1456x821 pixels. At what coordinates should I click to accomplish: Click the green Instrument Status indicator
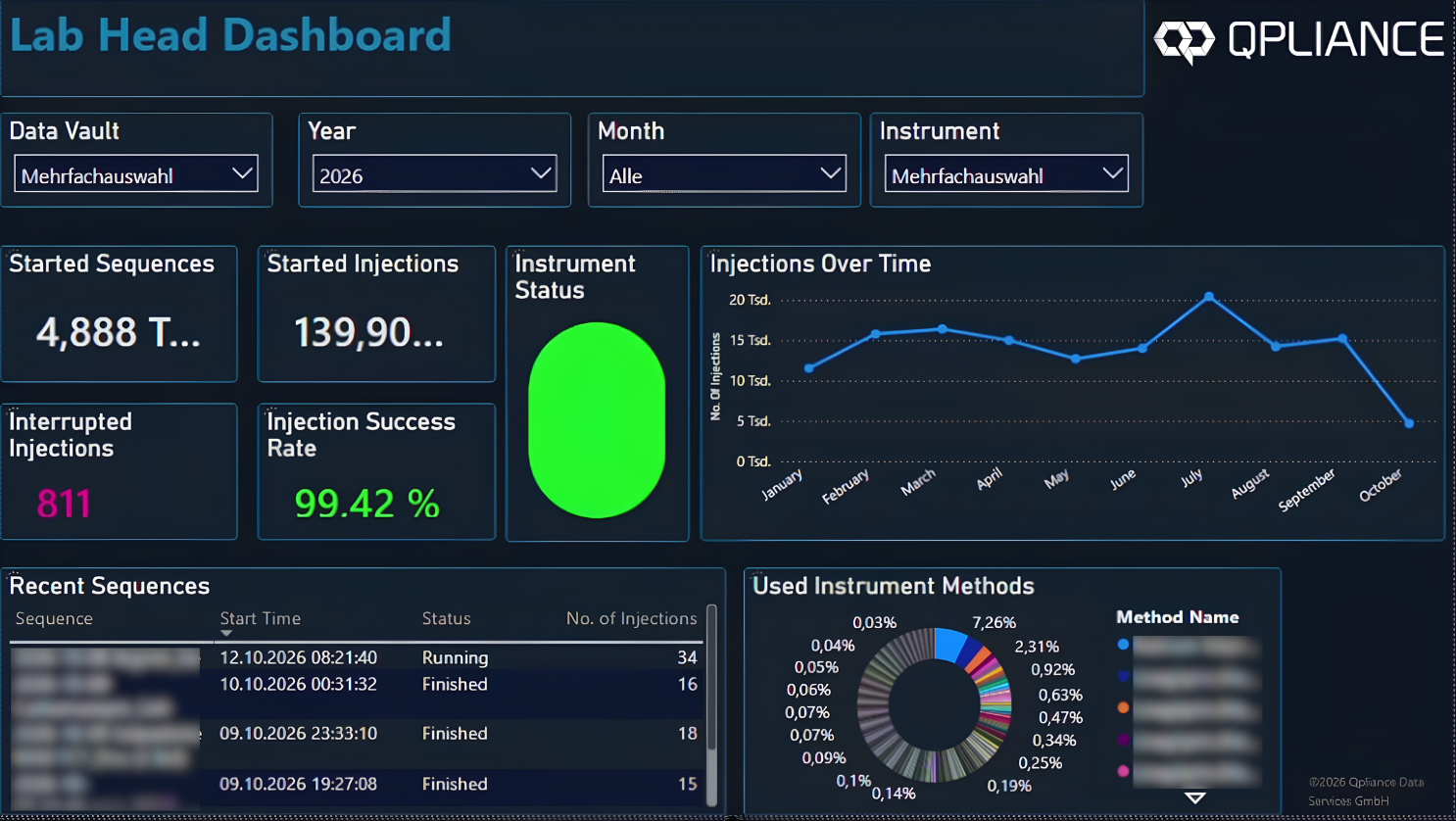597,419
